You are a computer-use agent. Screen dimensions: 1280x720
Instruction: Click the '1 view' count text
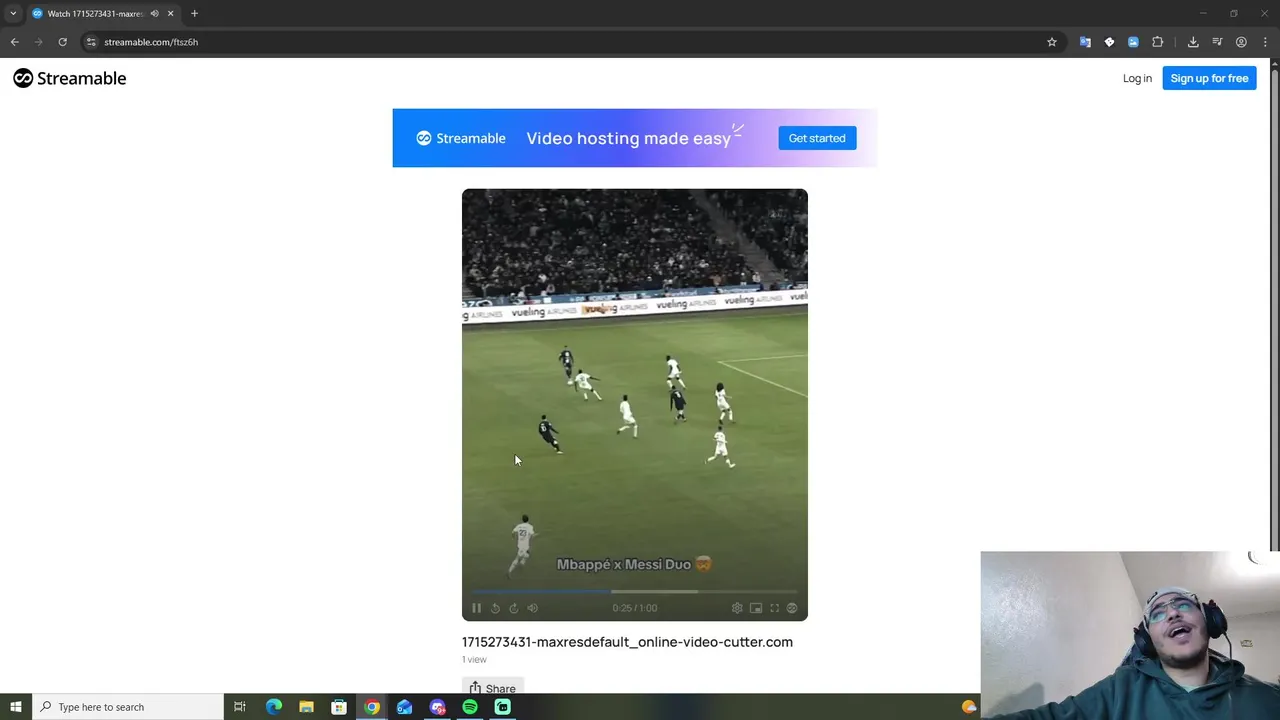click(474, 660)
